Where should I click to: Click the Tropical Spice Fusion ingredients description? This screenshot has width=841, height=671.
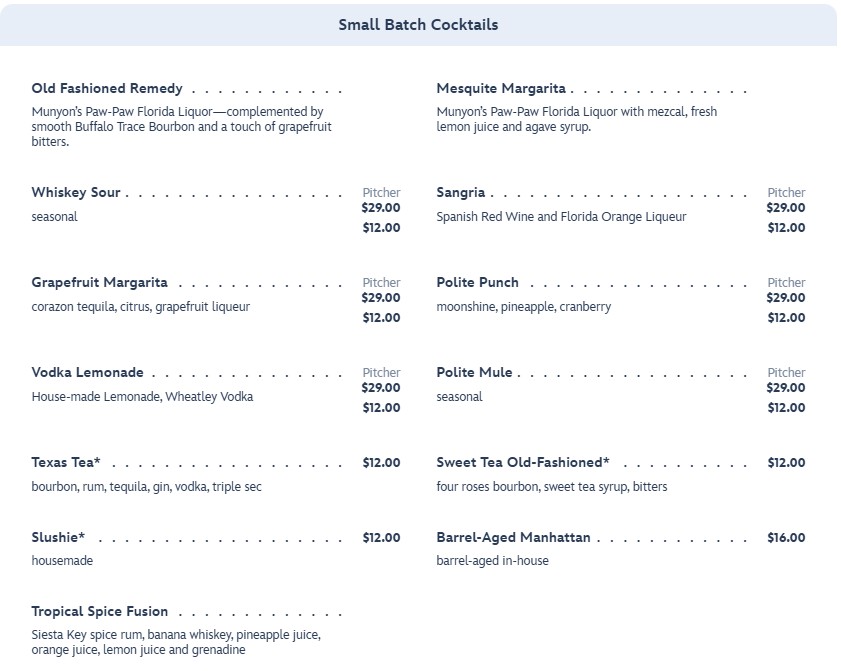pos(176,642)
